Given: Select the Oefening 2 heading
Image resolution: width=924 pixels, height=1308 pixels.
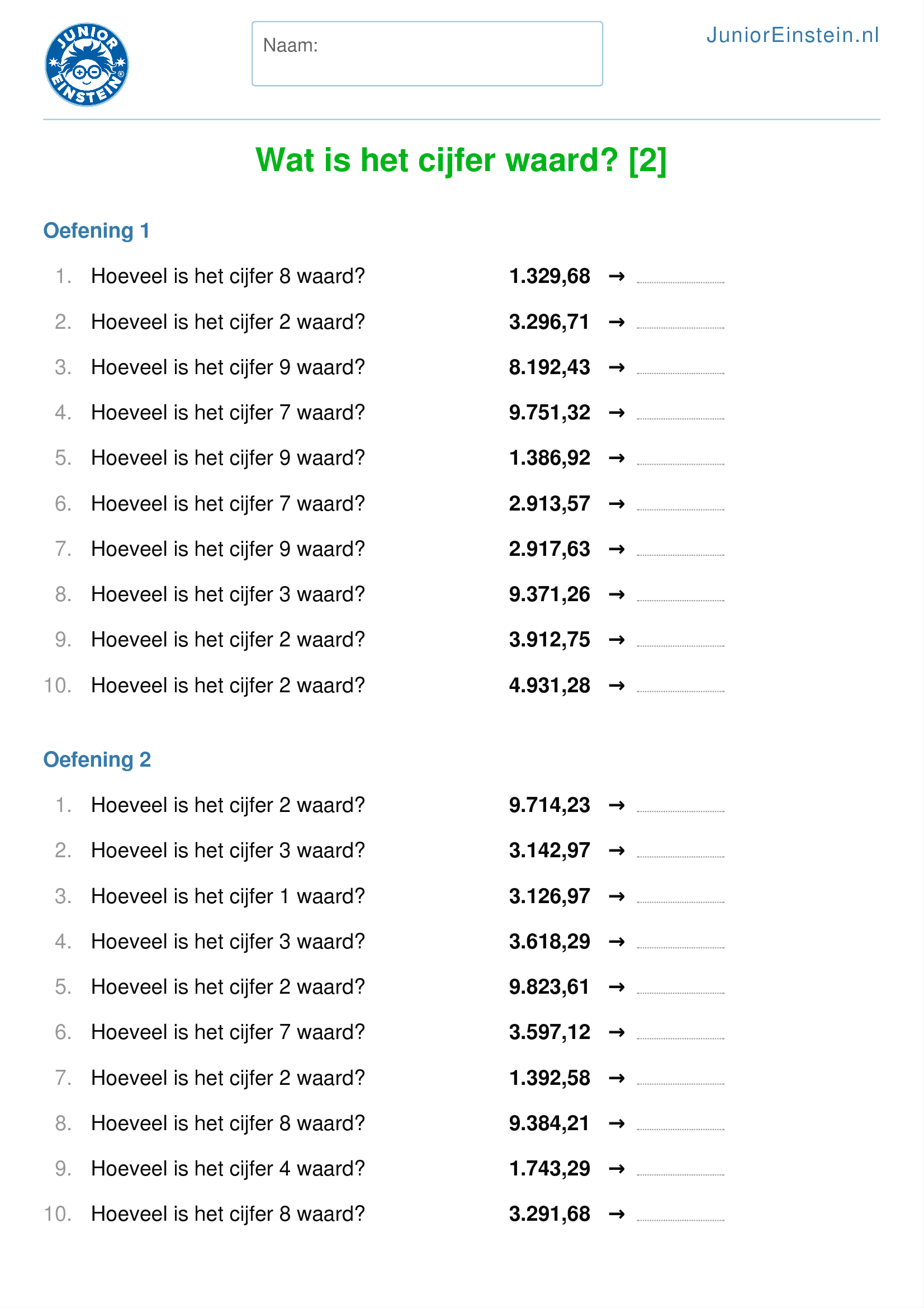Looking at the screenshot, I should pos(97,759).
